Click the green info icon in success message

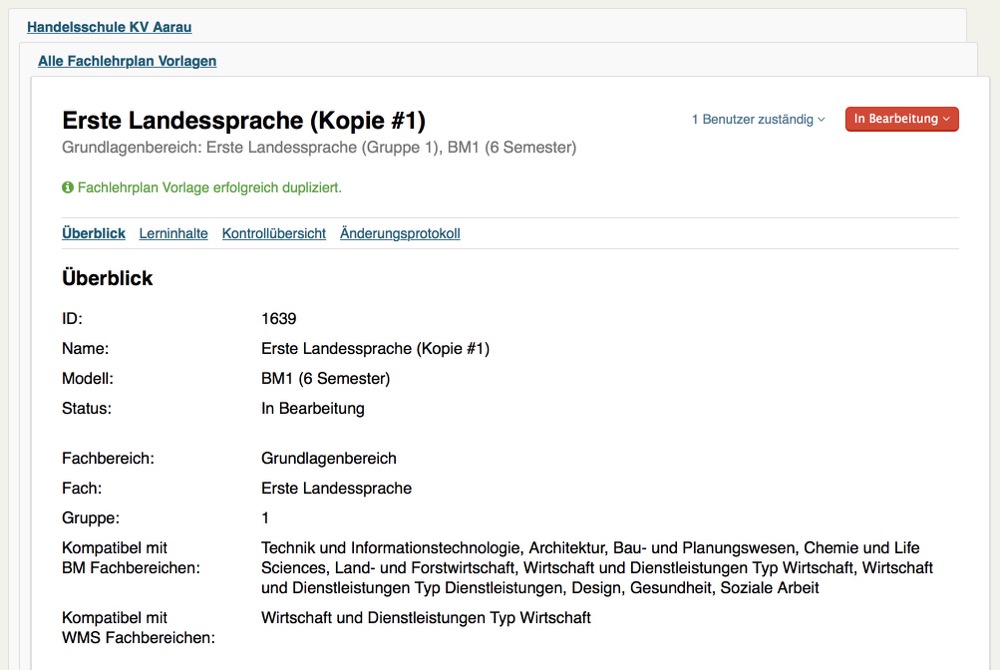click(68, 187)
